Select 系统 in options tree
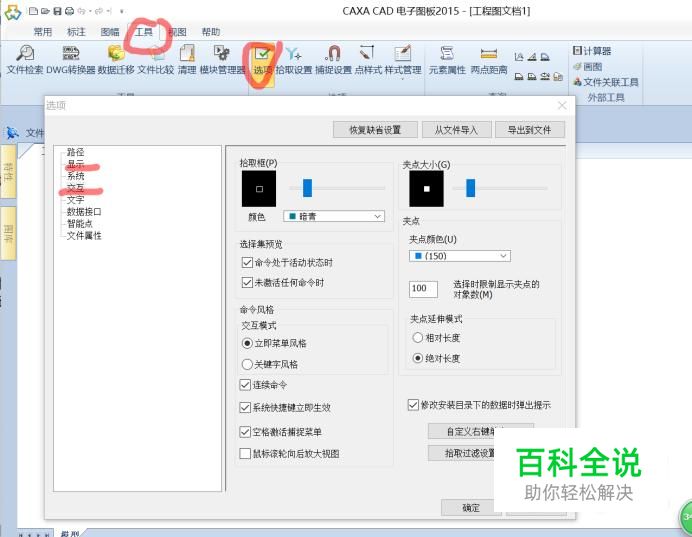This screenshot has width=692, height=537. (75, 176)
